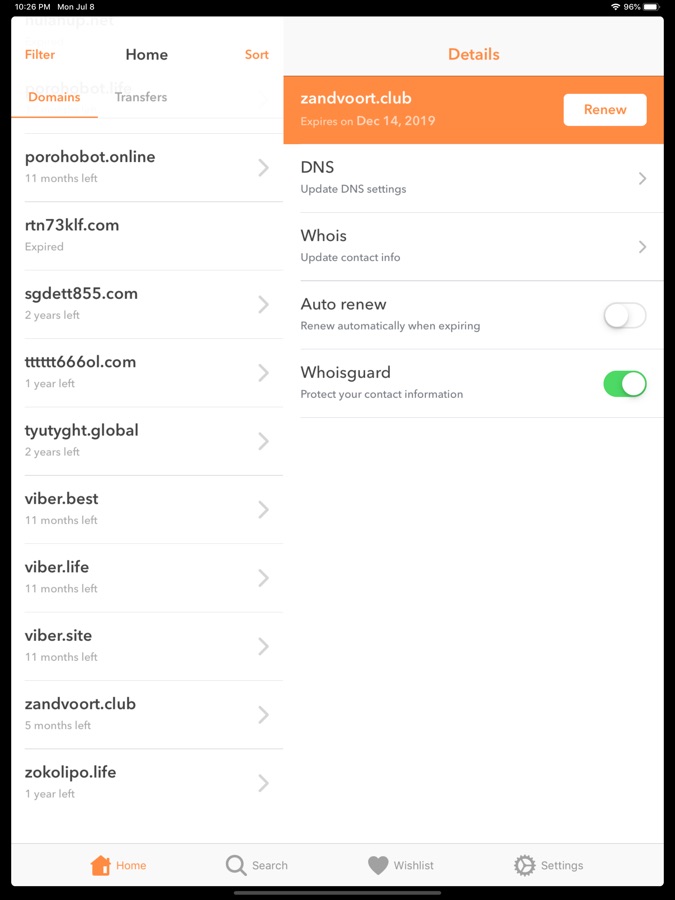
Task: Switch to the Transfers tab
Action: pyautogui.click(x=141, y=98)
